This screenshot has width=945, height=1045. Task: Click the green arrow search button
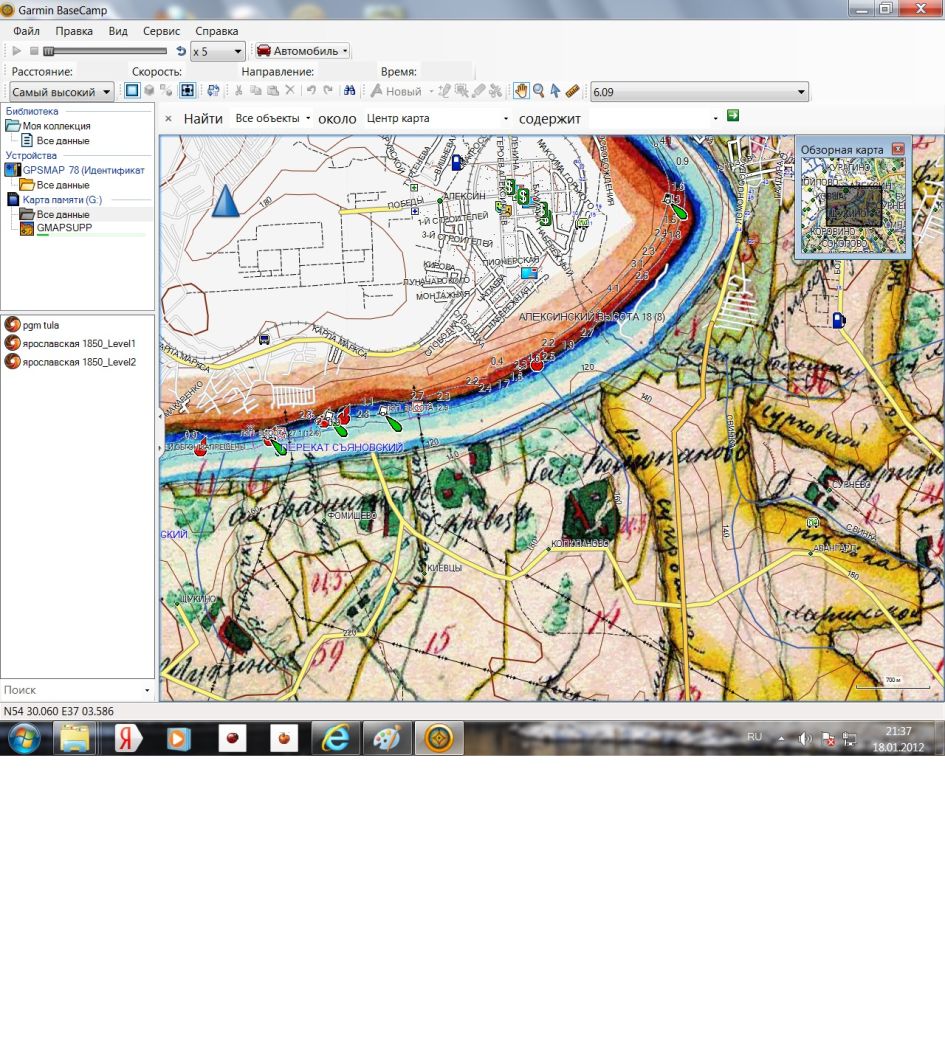pyautogui.click(x=733, y=116)
